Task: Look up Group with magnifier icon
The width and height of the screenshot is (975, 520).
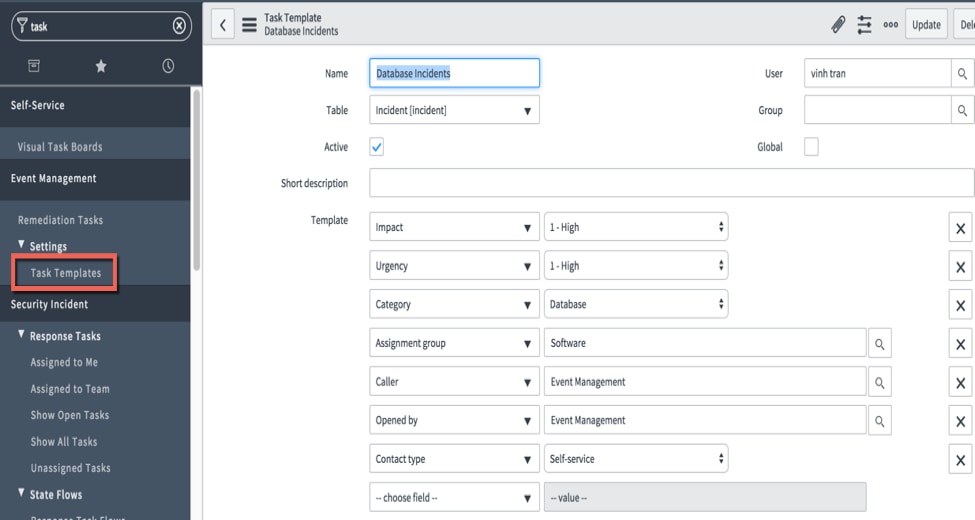Action: pyautogui.click(x=962, y=110)
